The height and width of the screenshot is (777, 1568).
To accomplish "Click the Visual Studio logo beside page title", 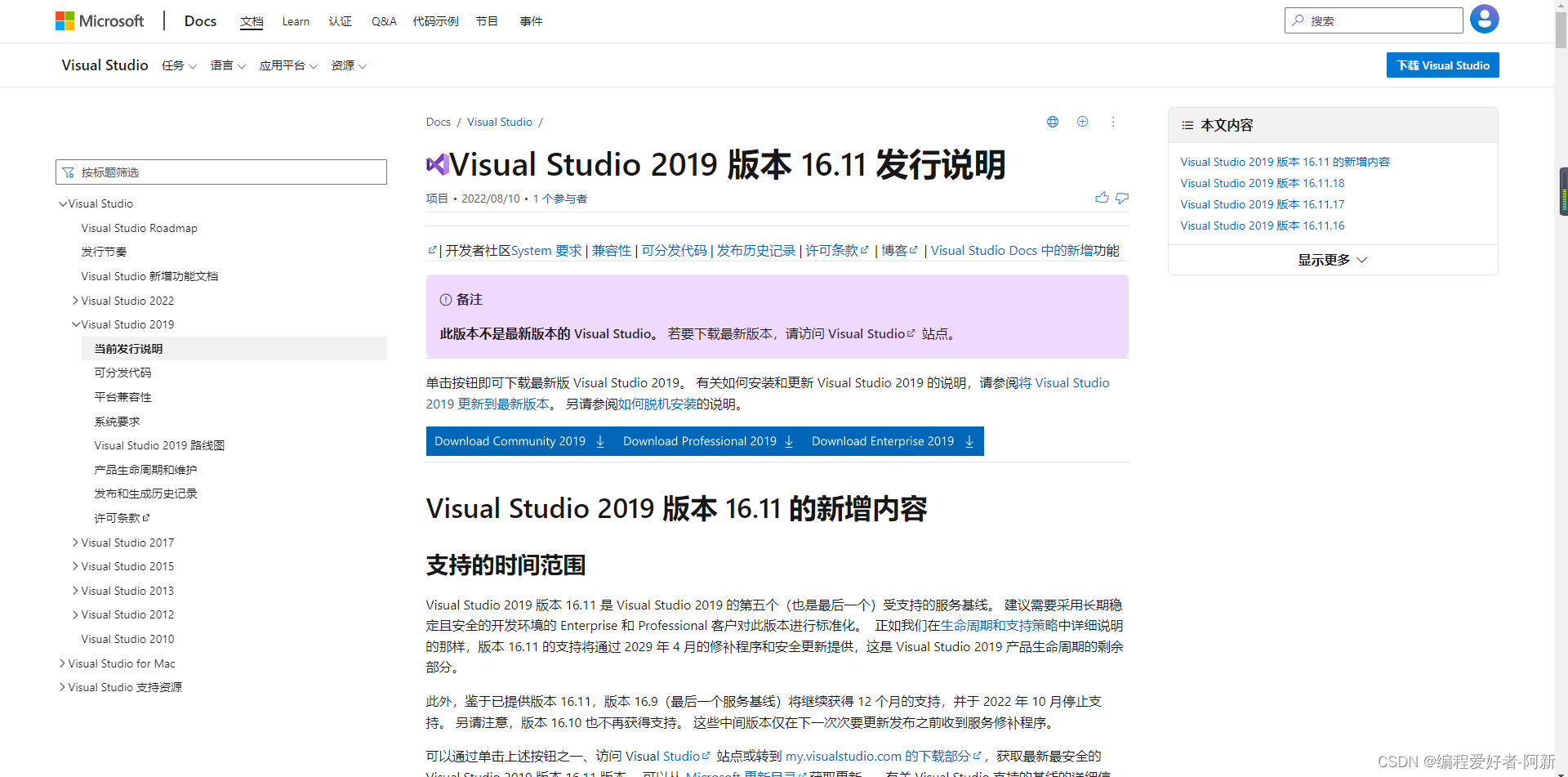I will (x=438, y=164).
